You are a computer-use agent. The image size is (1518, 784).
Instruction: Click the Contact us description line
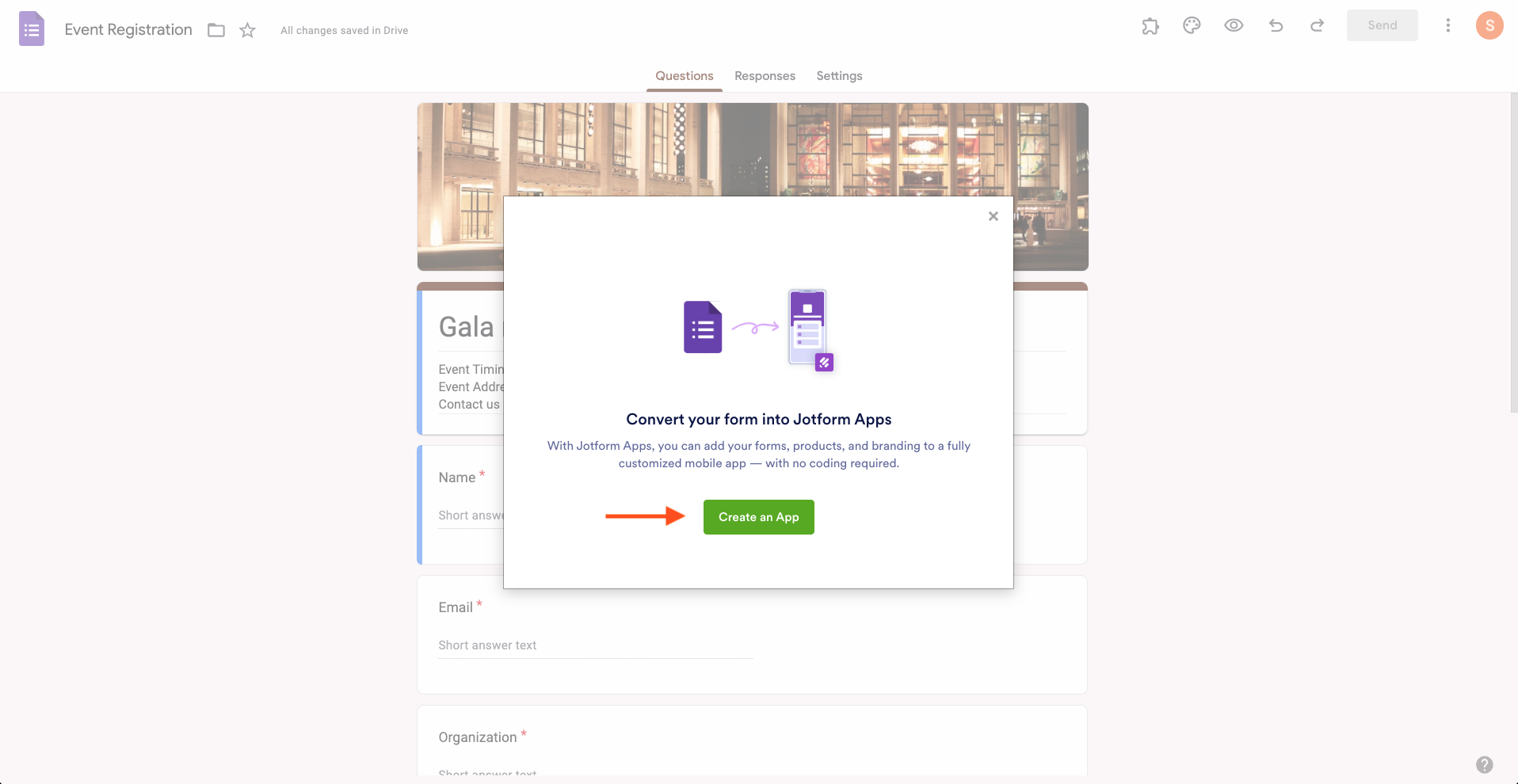point(469,405)
